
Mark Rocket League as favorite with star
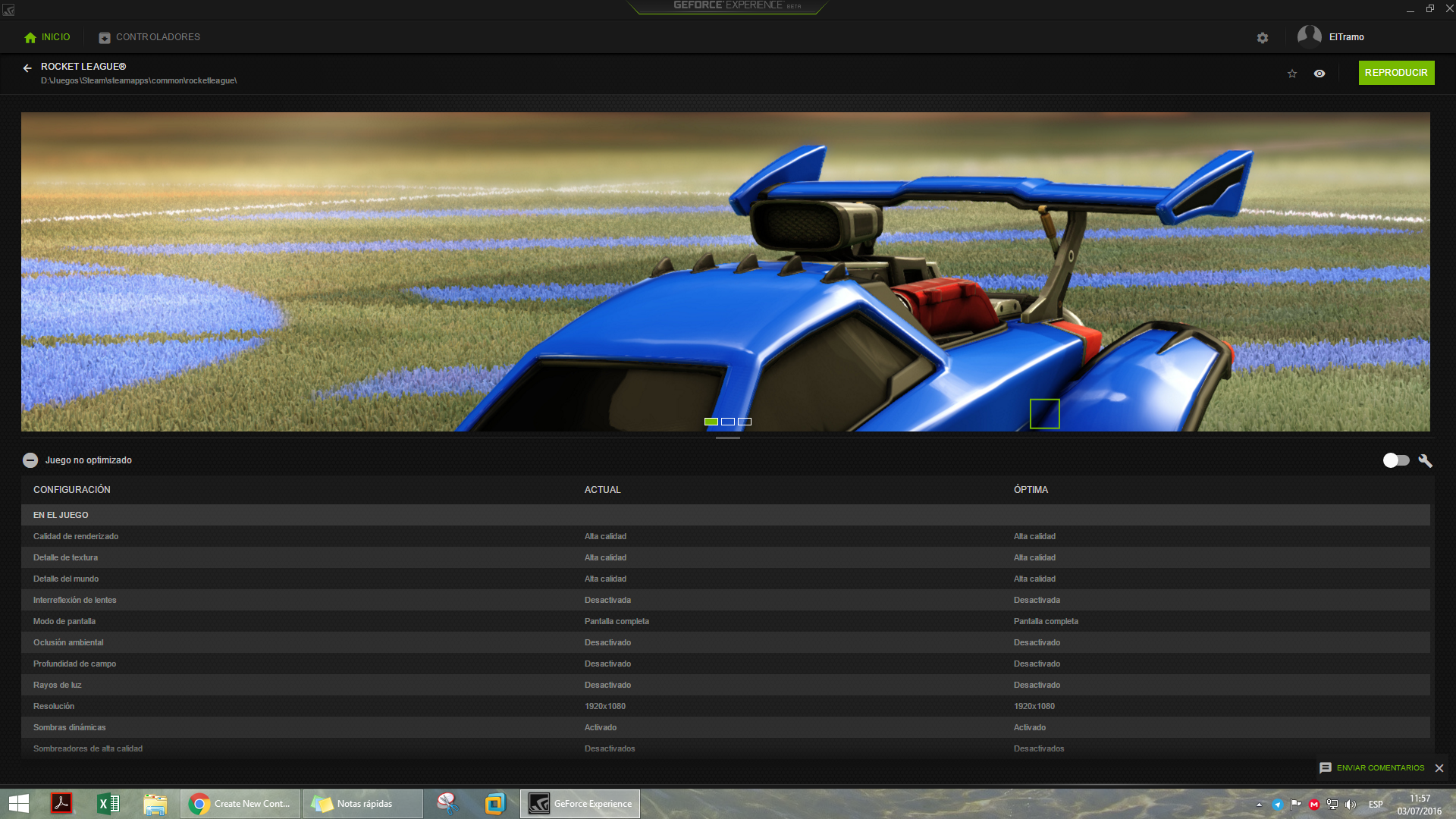[1292, 74]
